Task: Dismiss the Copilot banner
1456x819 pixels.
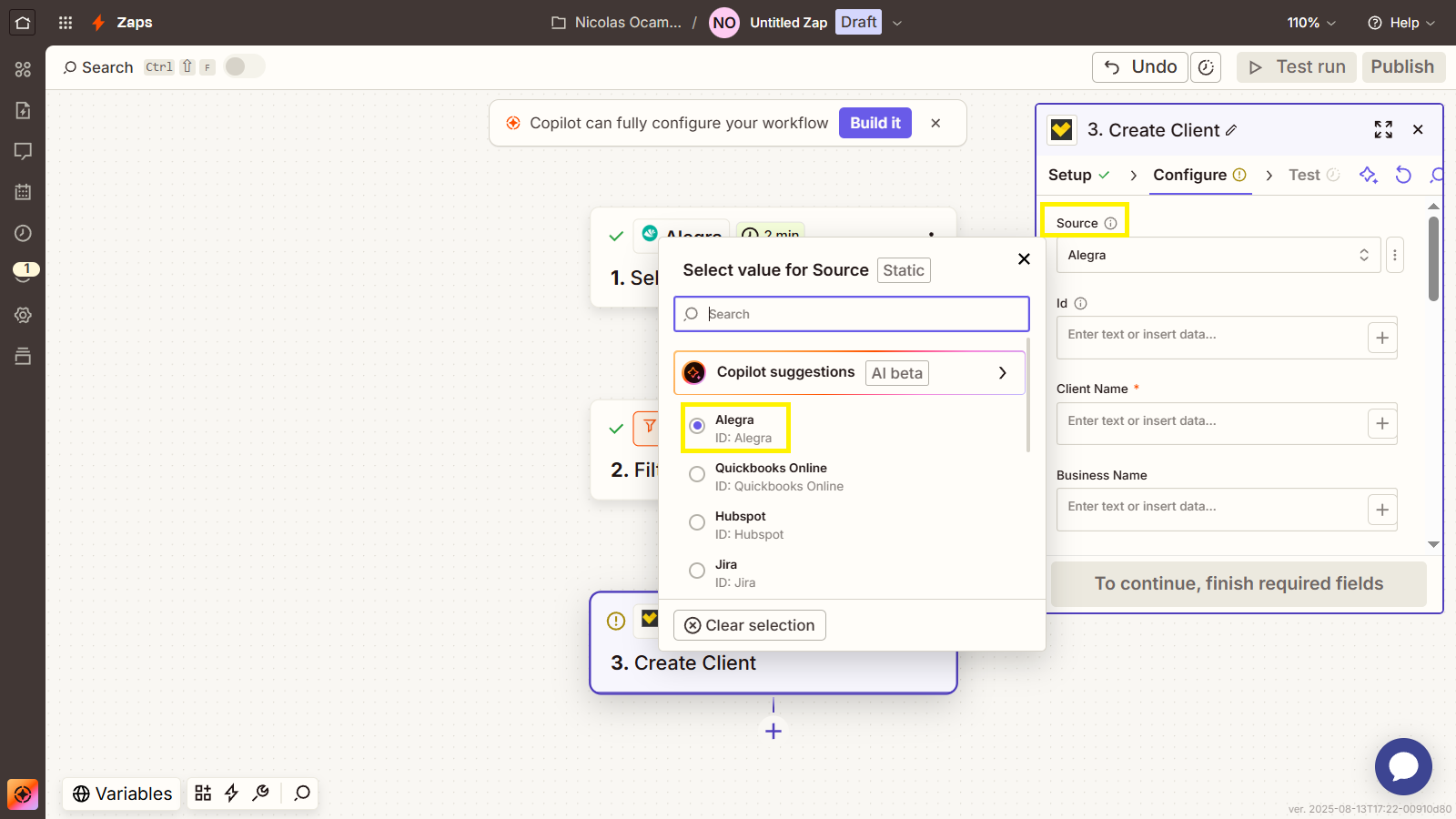Action: pyautogui.click(x=935, y=123)
